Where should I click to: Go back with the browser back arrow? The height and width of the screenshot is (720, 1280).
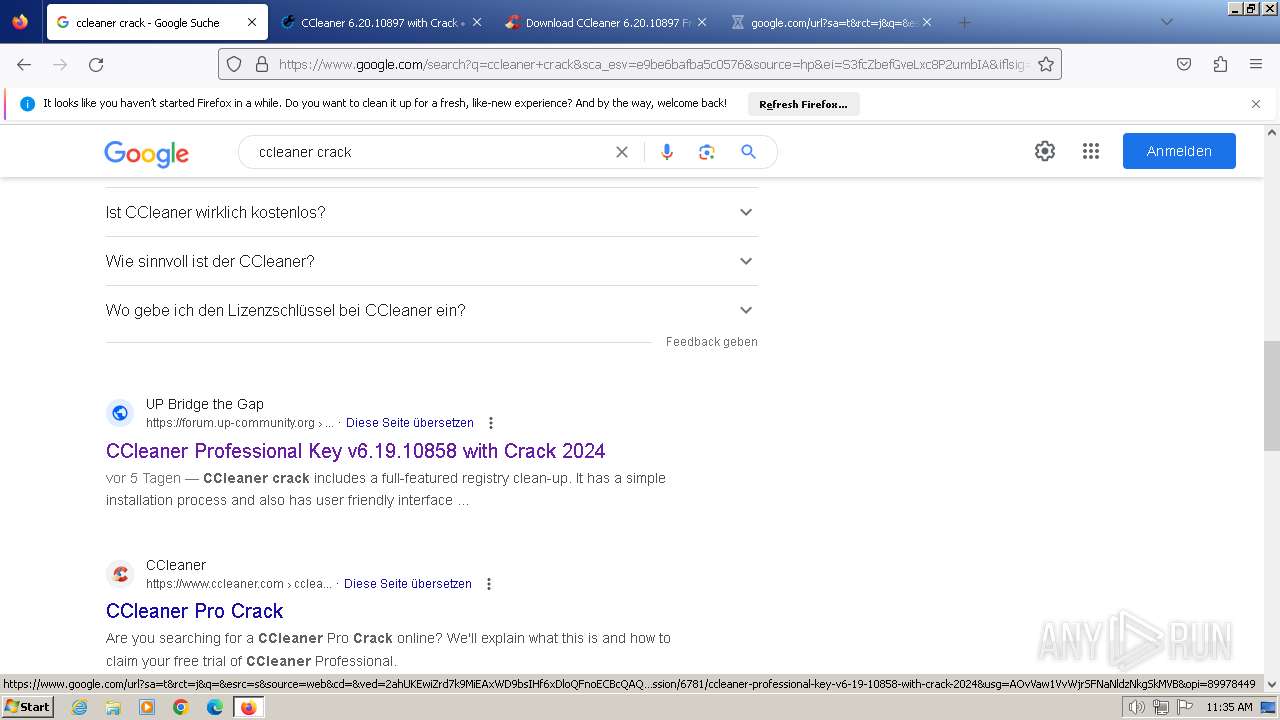coord(24,64)
